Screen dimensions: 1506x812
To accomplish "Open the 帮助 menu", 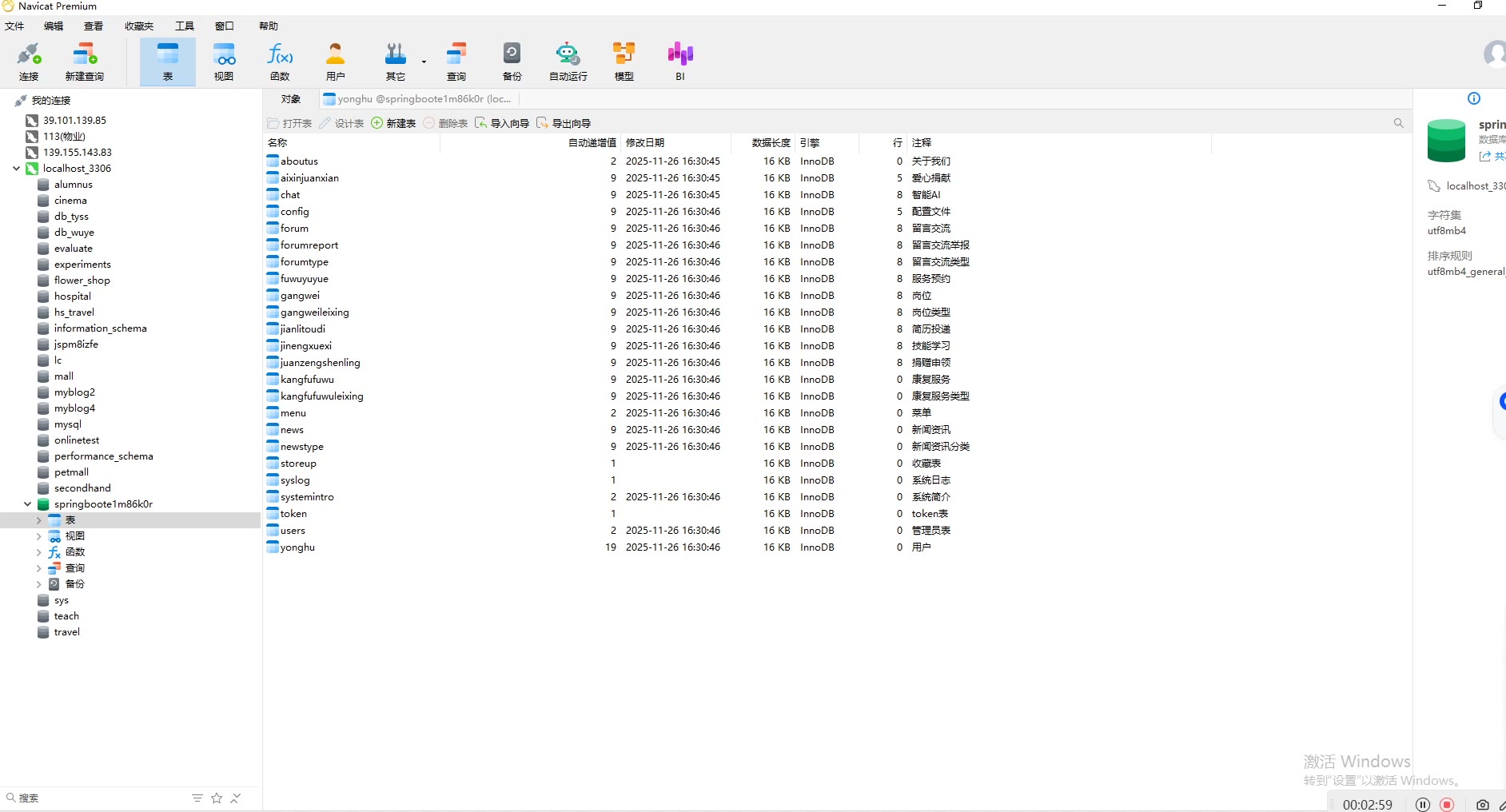I will coord(269,26).
